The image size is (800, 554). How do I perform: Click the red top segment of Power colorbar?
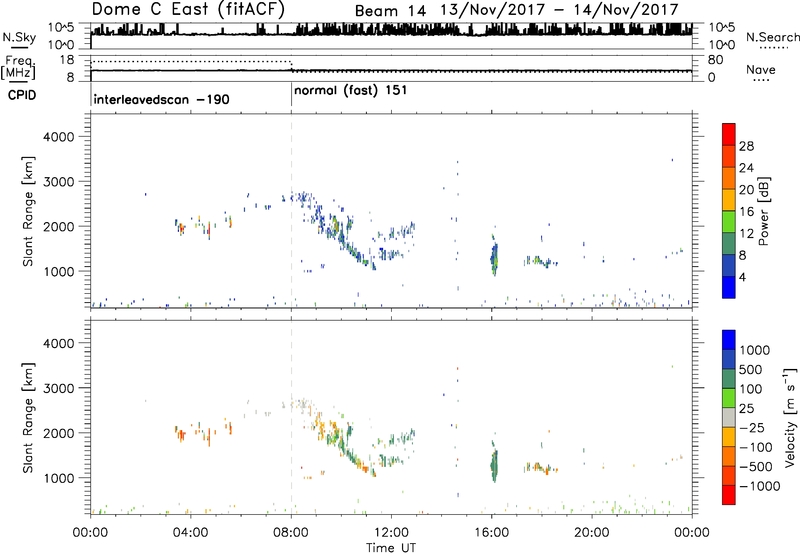(729, 134)
